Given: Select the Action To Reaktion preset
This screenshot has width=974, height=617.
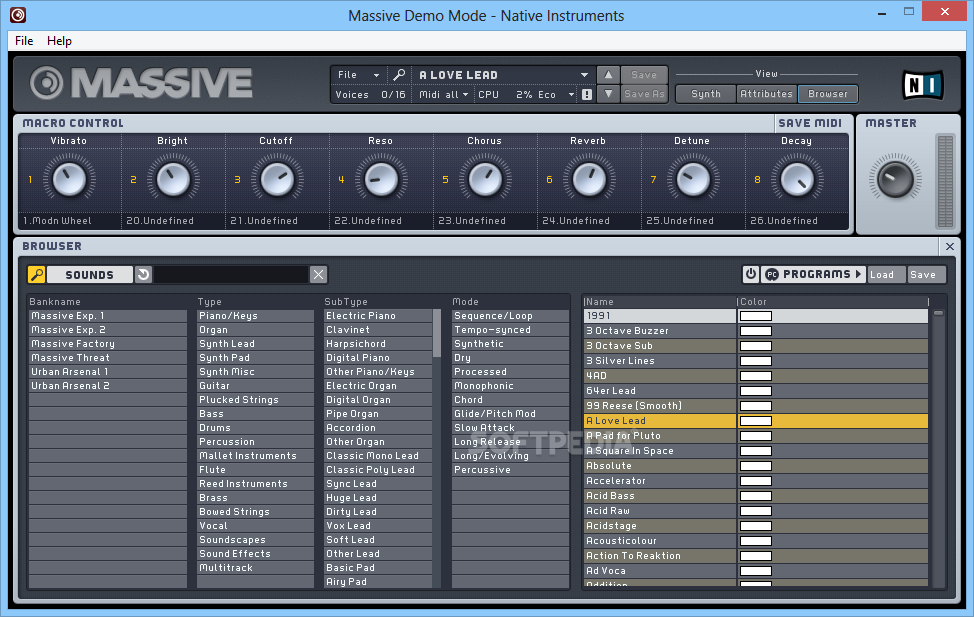Looking at the screenshot, I should [x=660, y=555].
